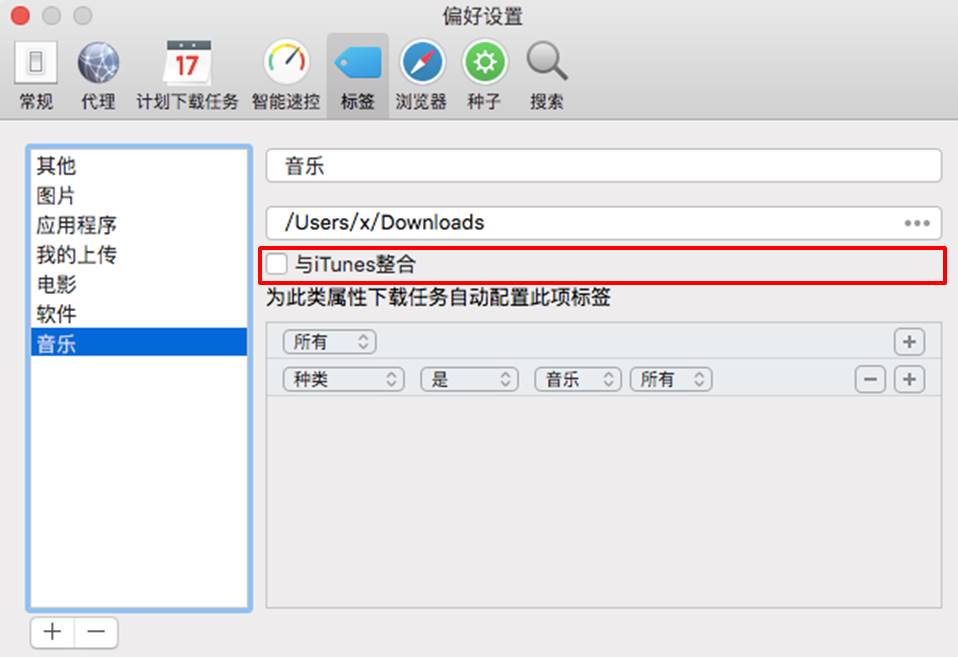Click the tag name field showing 音乐
Viewport: 958px width, 657px height.
coord(604,165)
